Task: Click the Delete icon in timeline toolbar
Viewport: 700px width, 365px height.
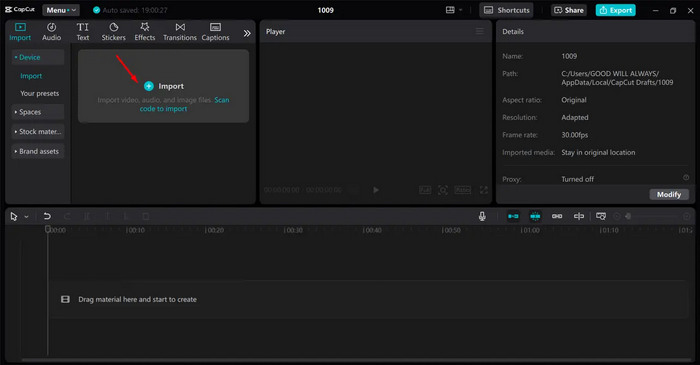Action: [146, 216]
